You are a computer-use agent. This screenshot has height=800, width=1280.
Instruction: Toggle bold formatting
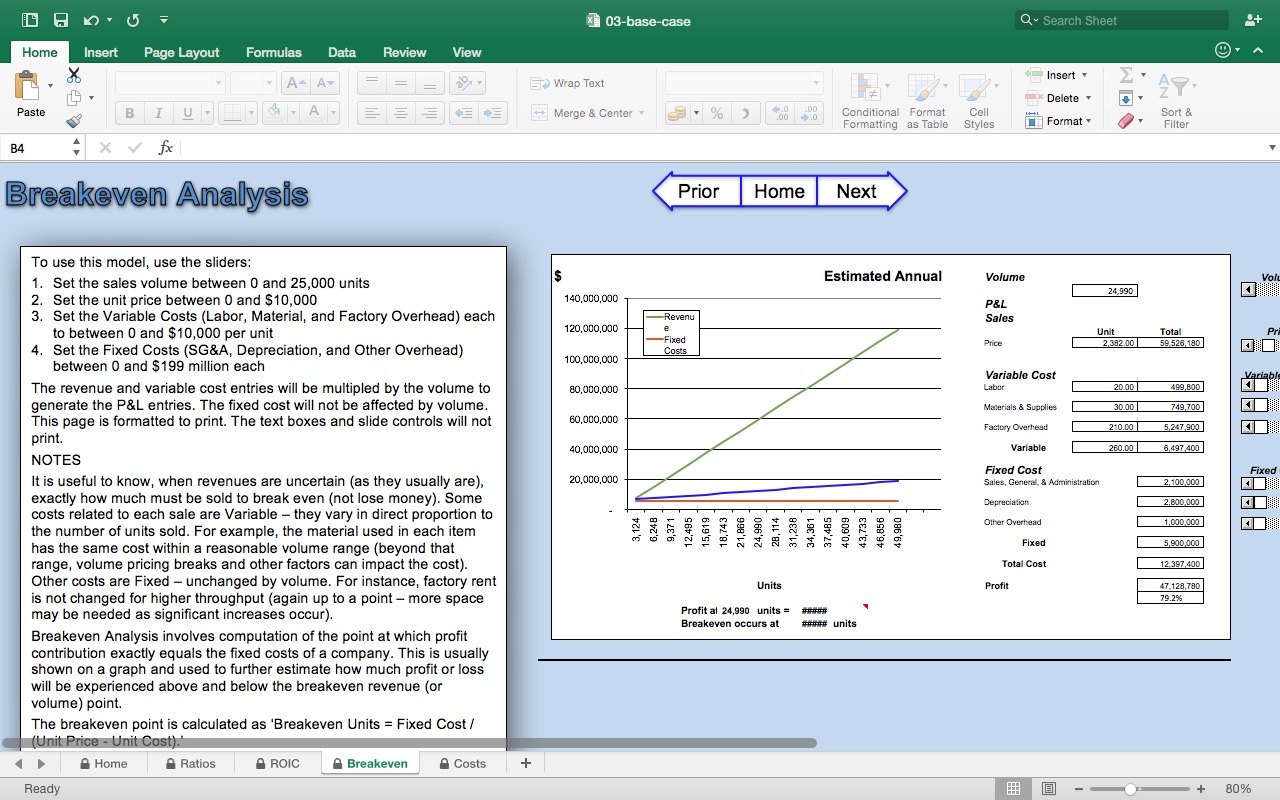tap(129, 112)
